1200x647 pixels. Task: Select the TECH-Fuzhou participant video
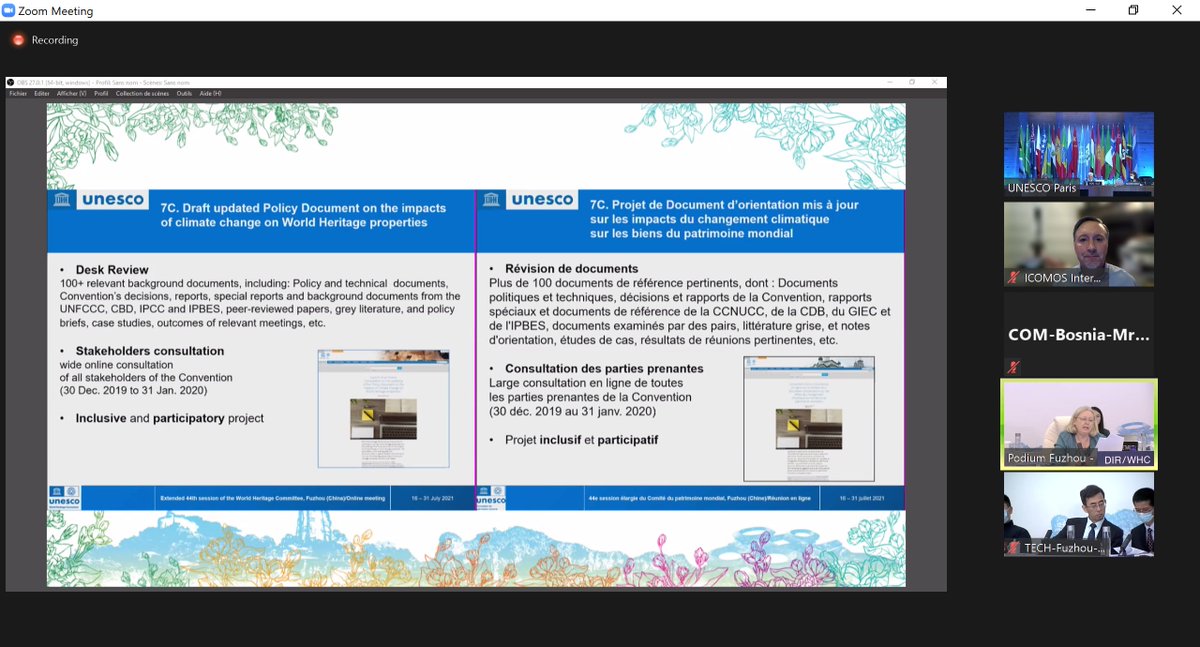point(1079,514)
